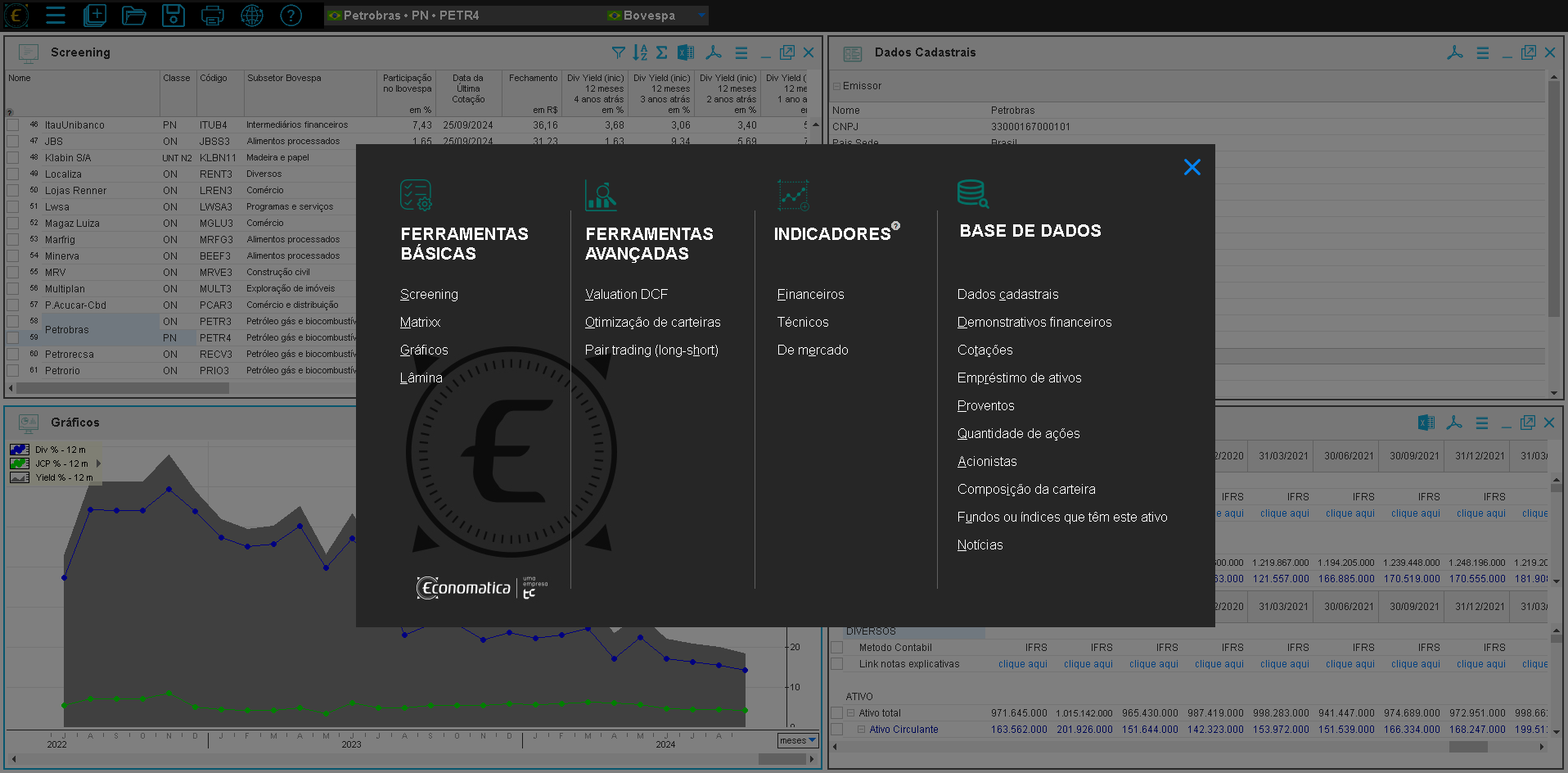This screenshot has height=773, width=1568.
Task: Open Notícias in Base de Dados
Action: point(980,545)
